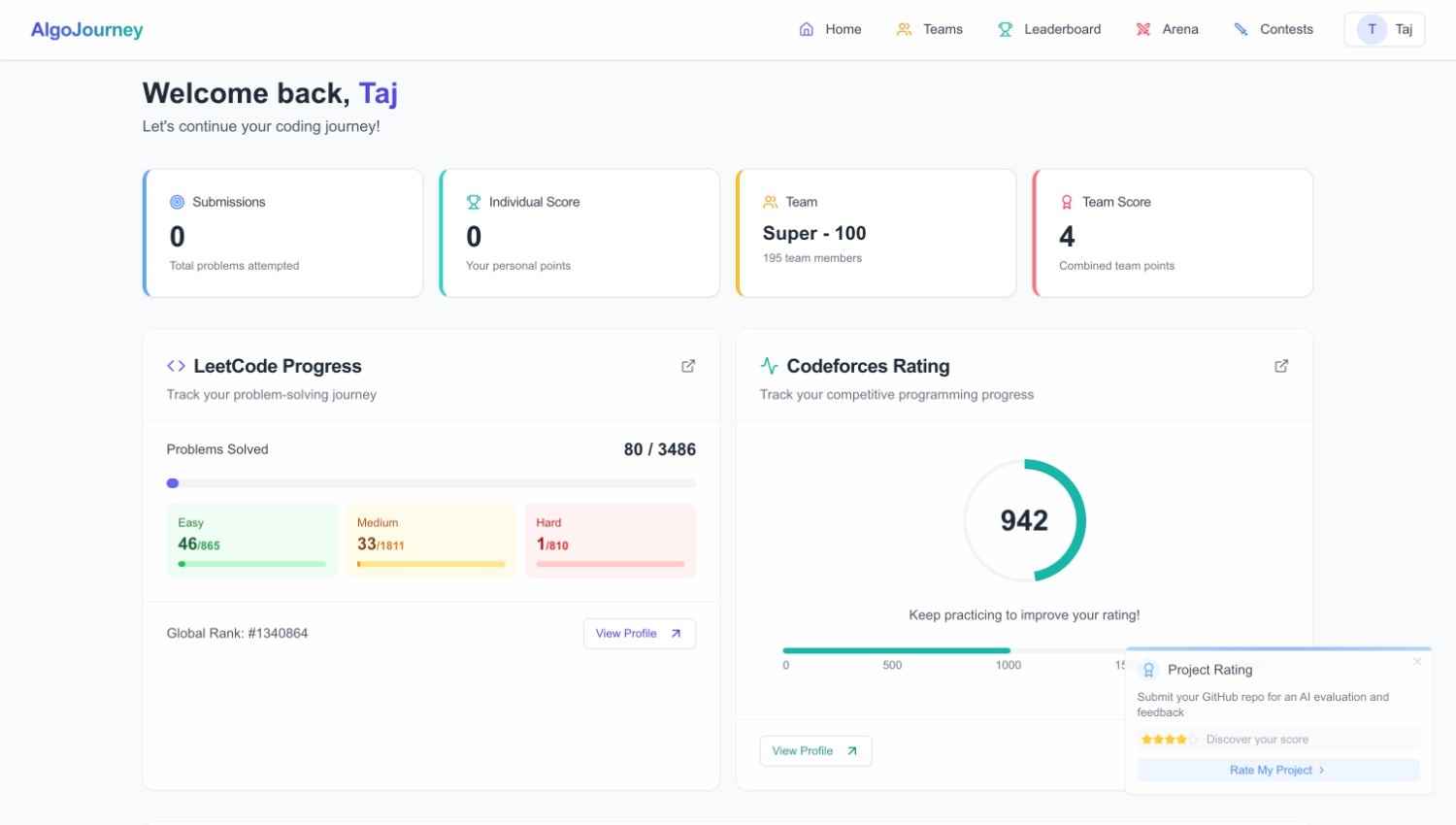This screenshot has width=1456, height=825.
Task: Navigate to the Contests page
Action: coord(1286,29)
